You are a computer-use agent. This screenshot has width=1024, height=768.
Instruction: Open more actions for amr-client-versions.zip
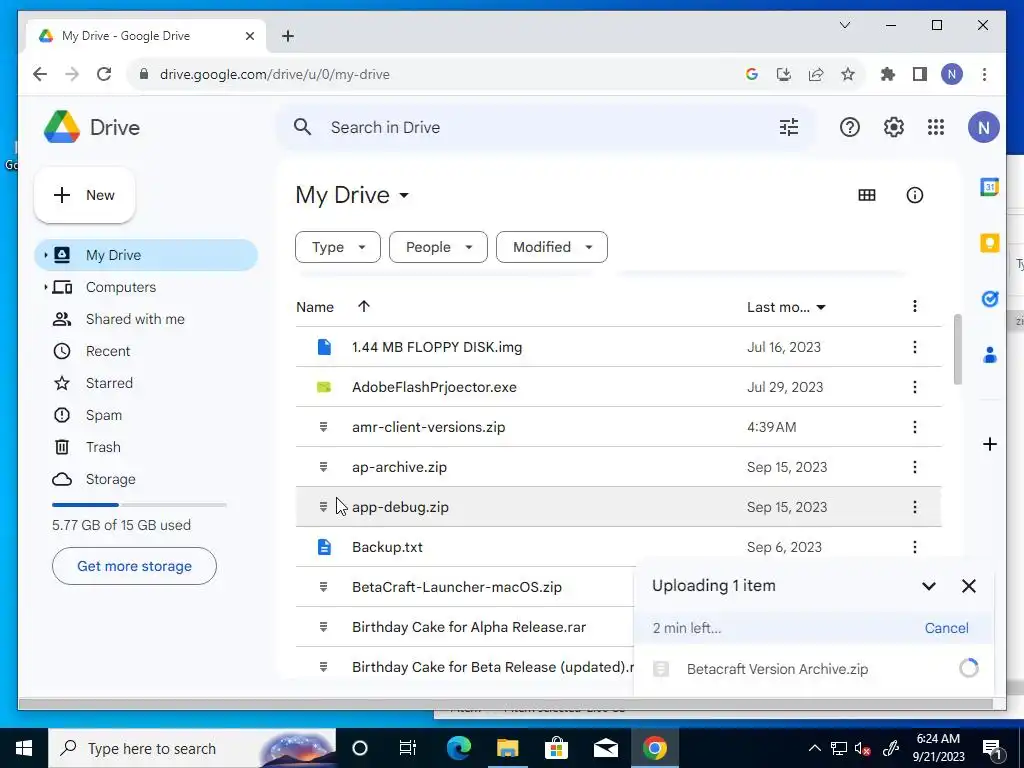pos(914,427)
